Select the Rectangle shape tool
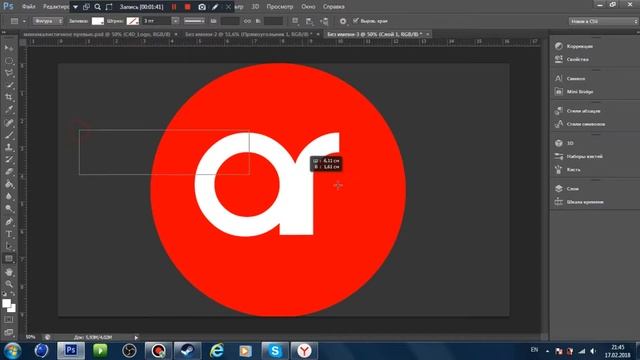640x360 pixels. click(x=9, y=258)
